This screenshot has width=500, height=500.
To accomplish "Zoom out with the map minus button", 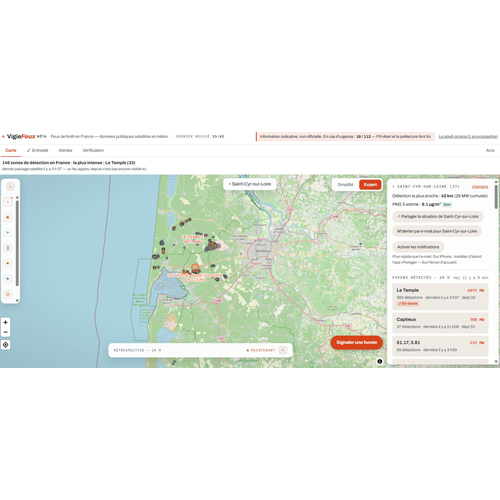I will coord(5,332).
